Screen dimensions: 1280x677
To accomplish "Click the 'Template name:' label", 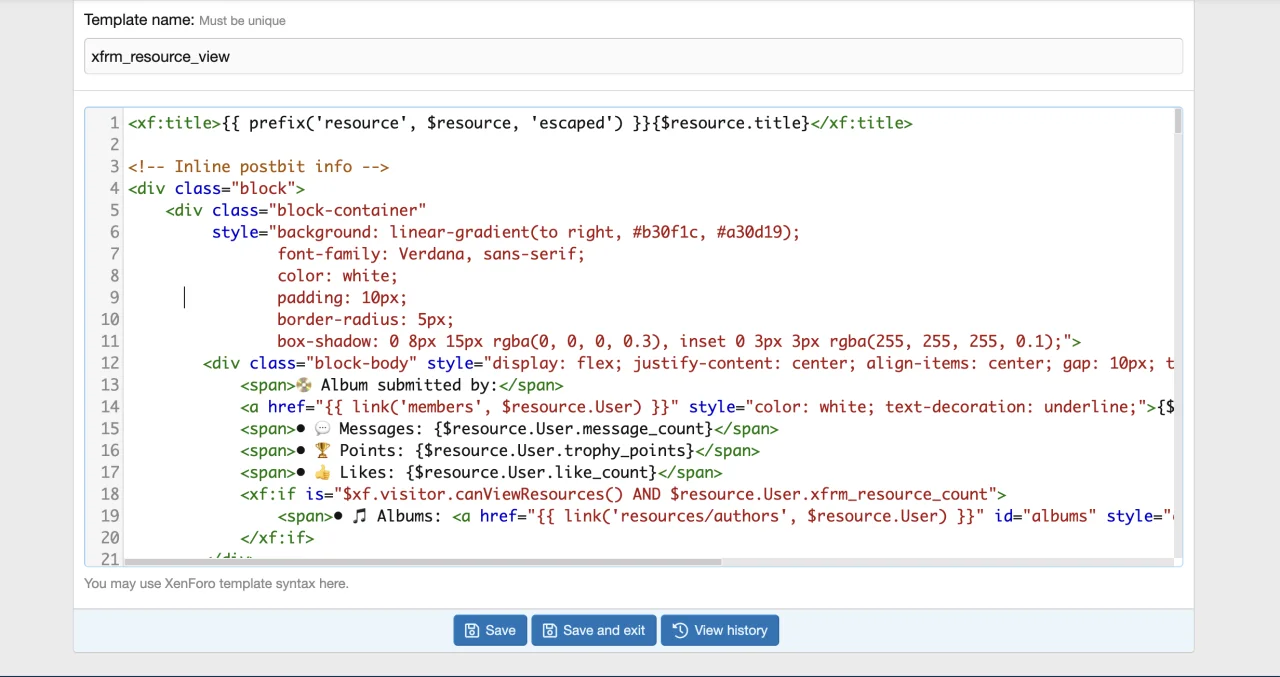I will 139,20.
